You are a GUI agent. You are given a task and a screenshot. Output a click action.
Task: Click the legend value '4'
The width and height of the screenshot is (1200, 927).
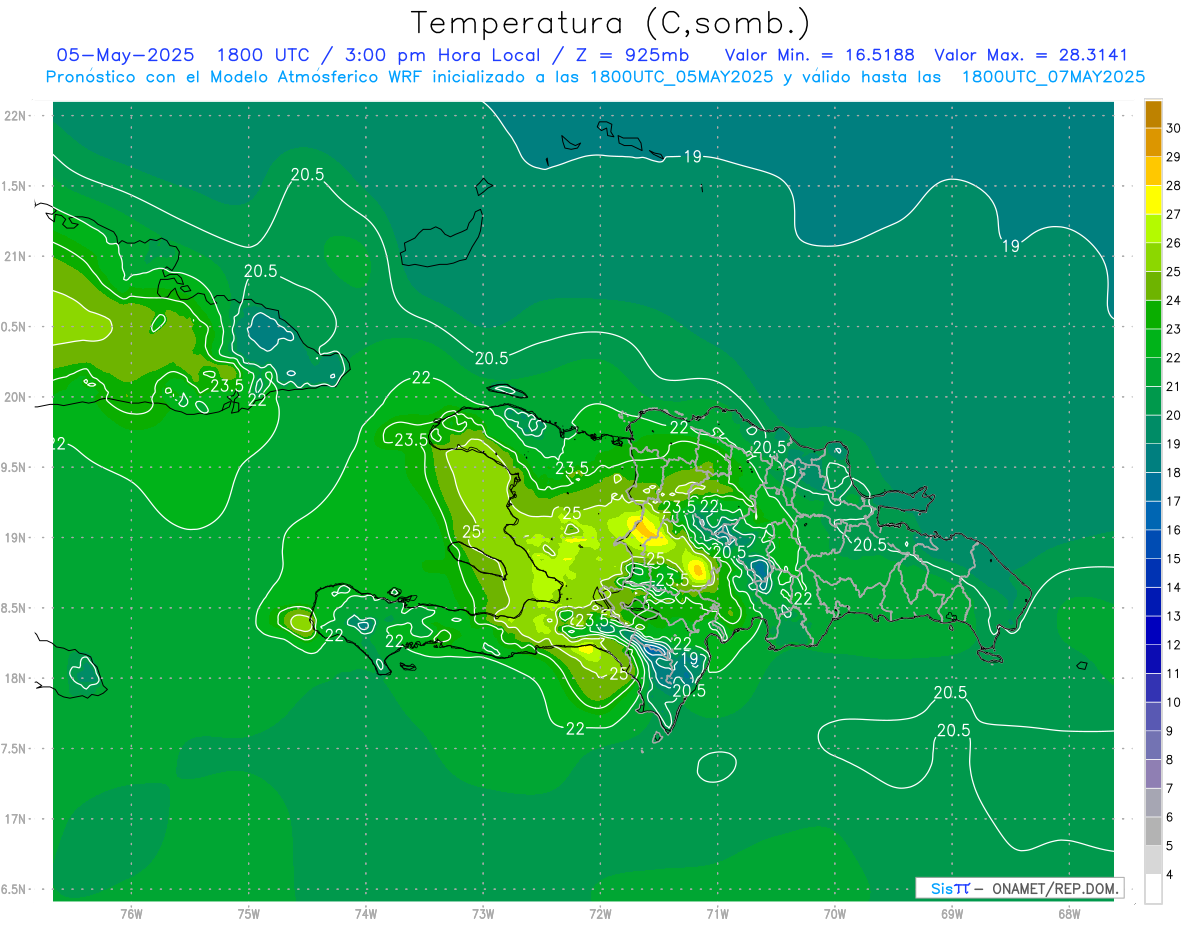(1171, 874)
